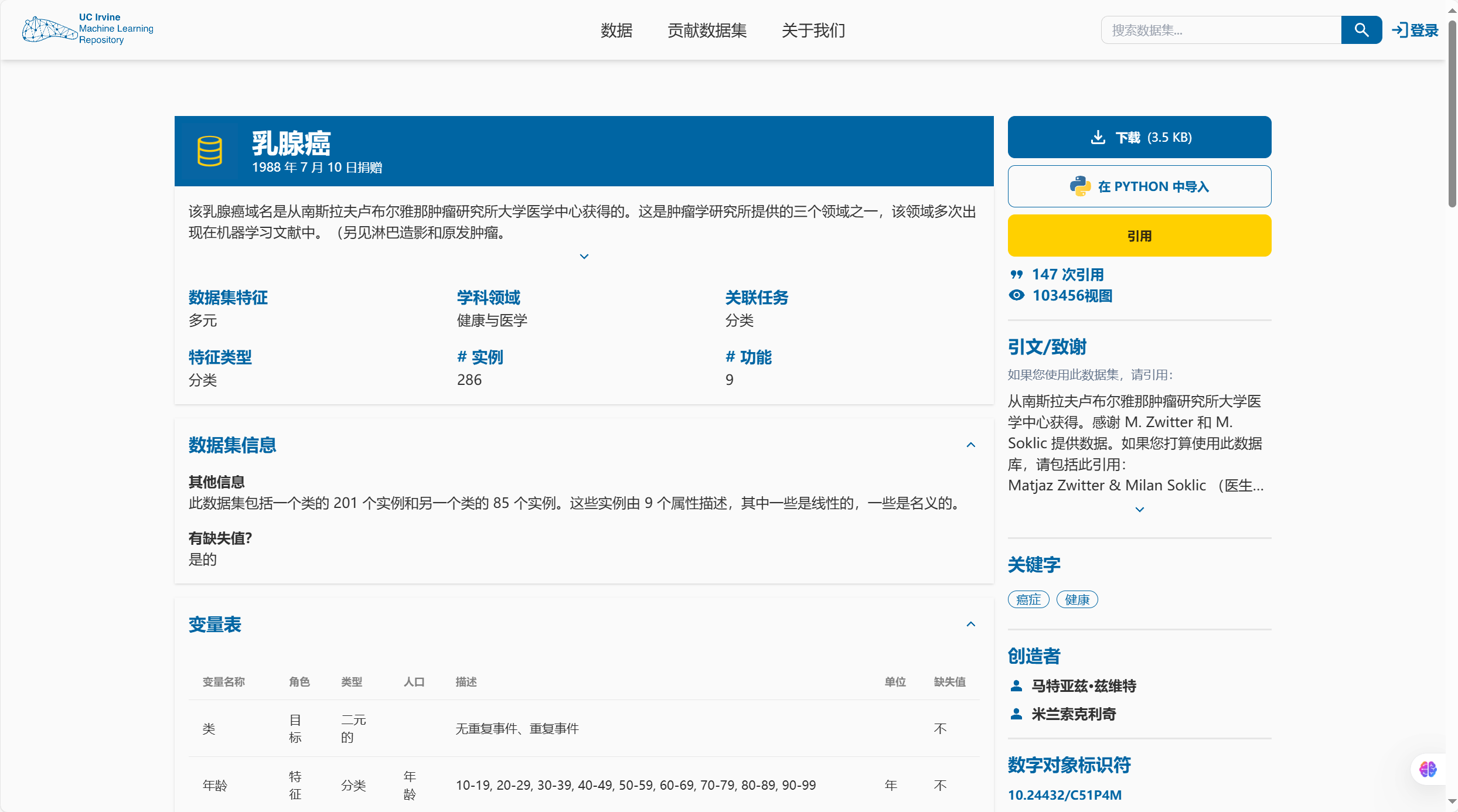The height and width of the screenshot is (812, 1458).
Task: Click person icon next to 米兰索克利奇
Action: point(1017,714)
